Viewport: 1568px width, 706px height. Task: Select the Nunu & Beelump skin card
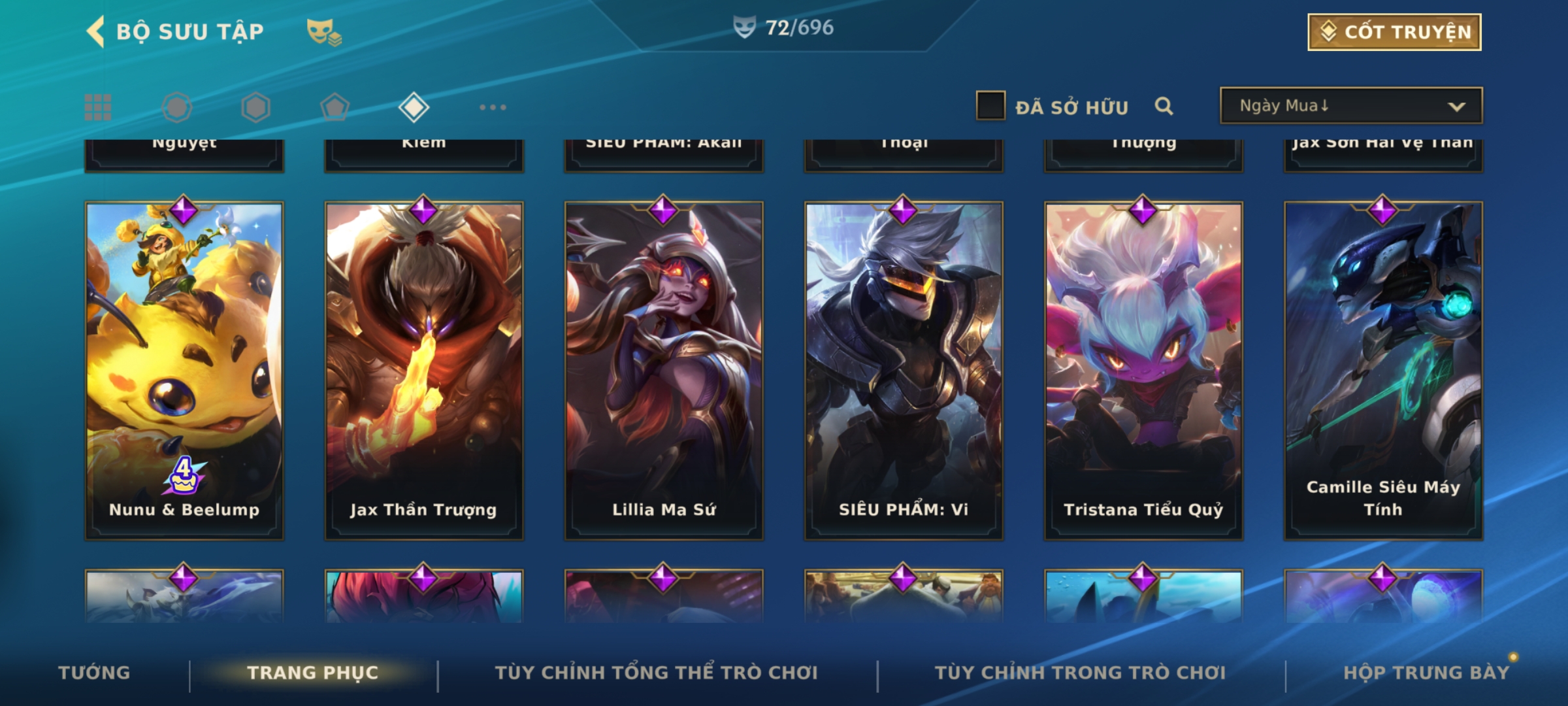(x=184, y=370)
